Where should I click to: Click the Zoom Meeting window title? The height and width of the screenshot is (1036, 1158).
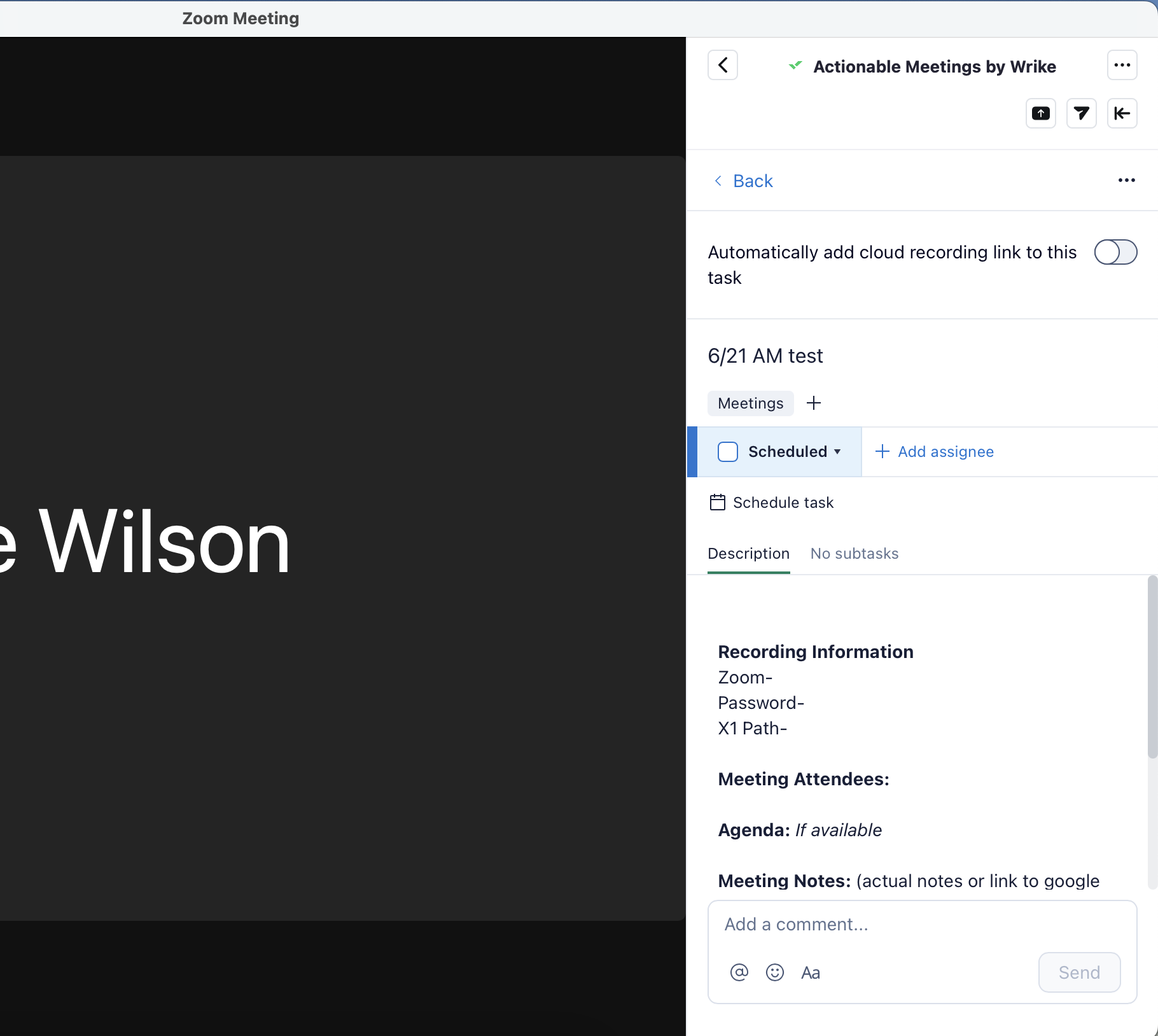(241, 18)
